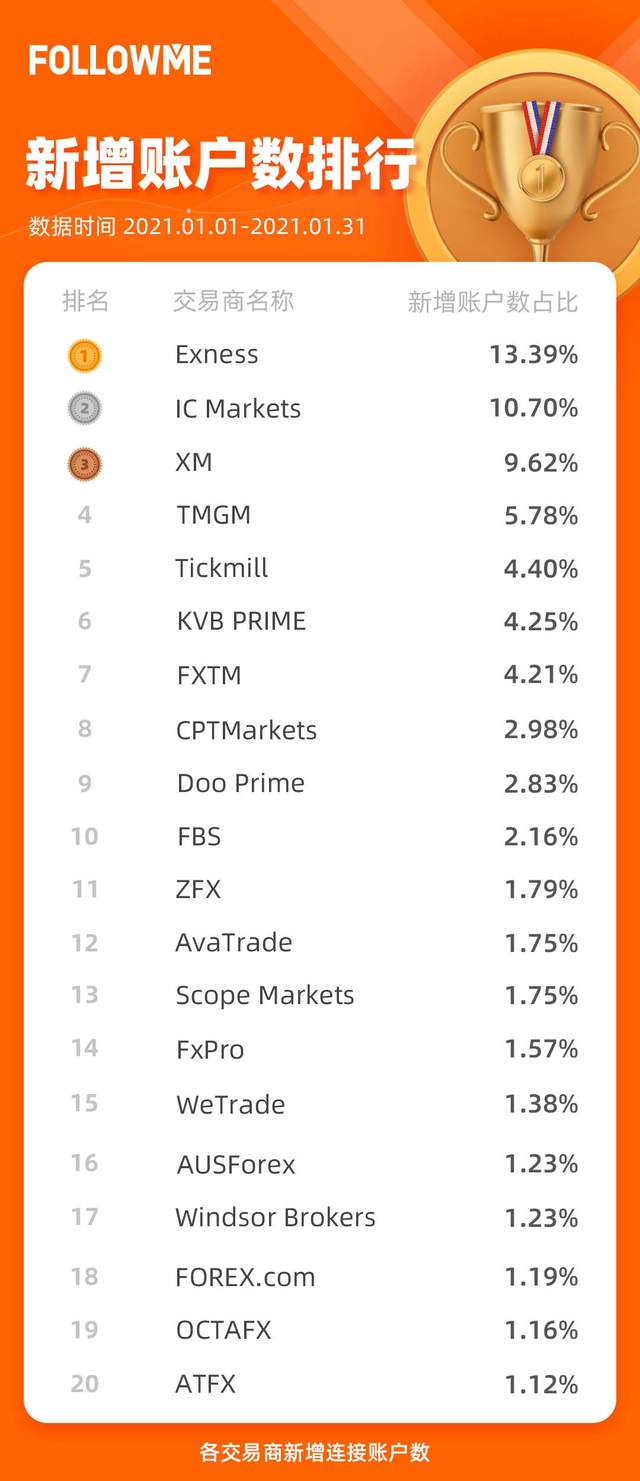
Task: Click the bronze rank 3 medal
Action: (84, 463)
